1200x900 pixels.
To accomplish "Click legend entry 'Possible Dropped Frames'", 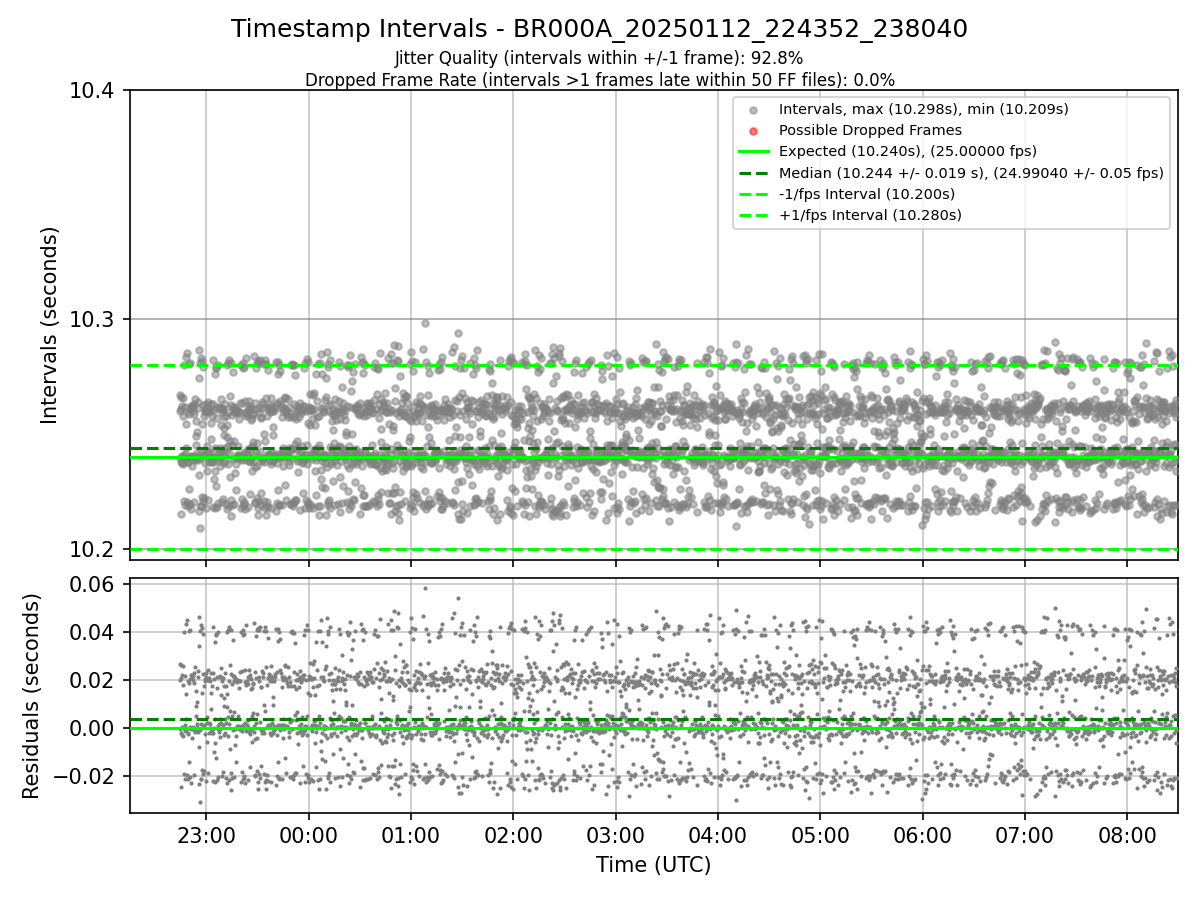I will [870, 130].
